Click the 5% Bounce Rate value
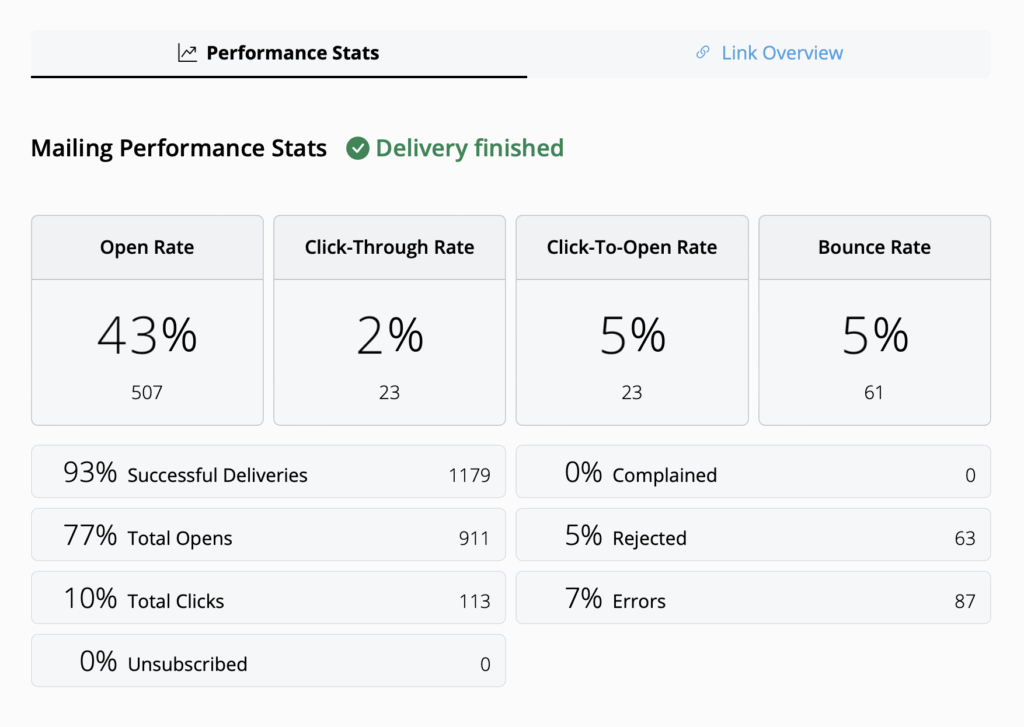The width and height of the screenshot is (1024, 727). pyautogui.click(x=874, y=335)
